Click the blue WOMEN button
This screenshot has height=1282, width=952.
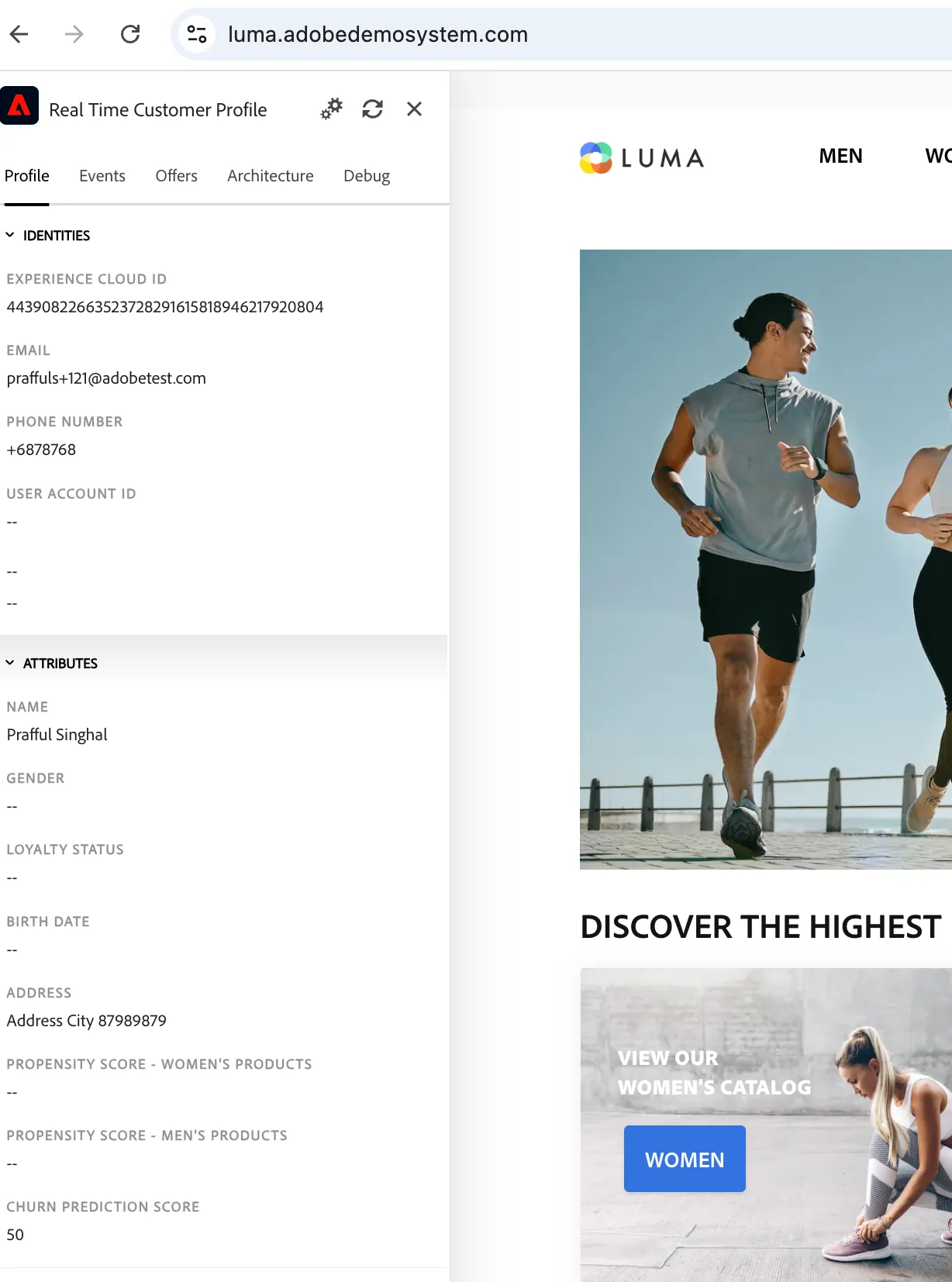[x=685, y=1159]
